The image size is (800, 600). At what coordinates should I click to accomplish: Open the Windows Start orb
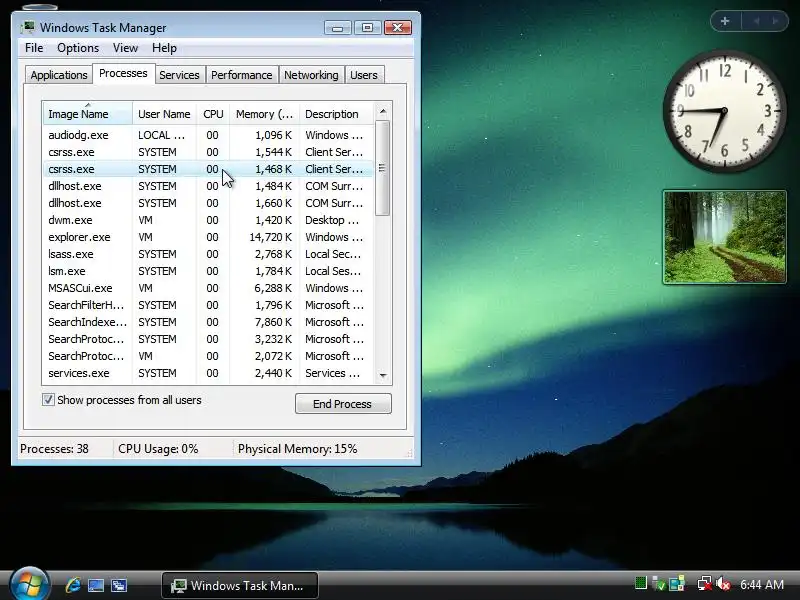(29, 585)
